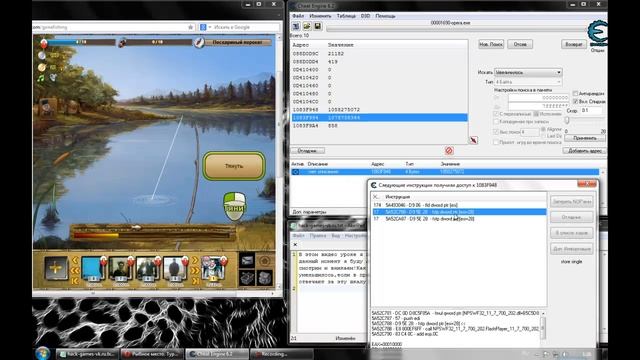Viewport: 640px width, 360px height.
Task: Click the red hook icon at game top-left
Action: 44,42
